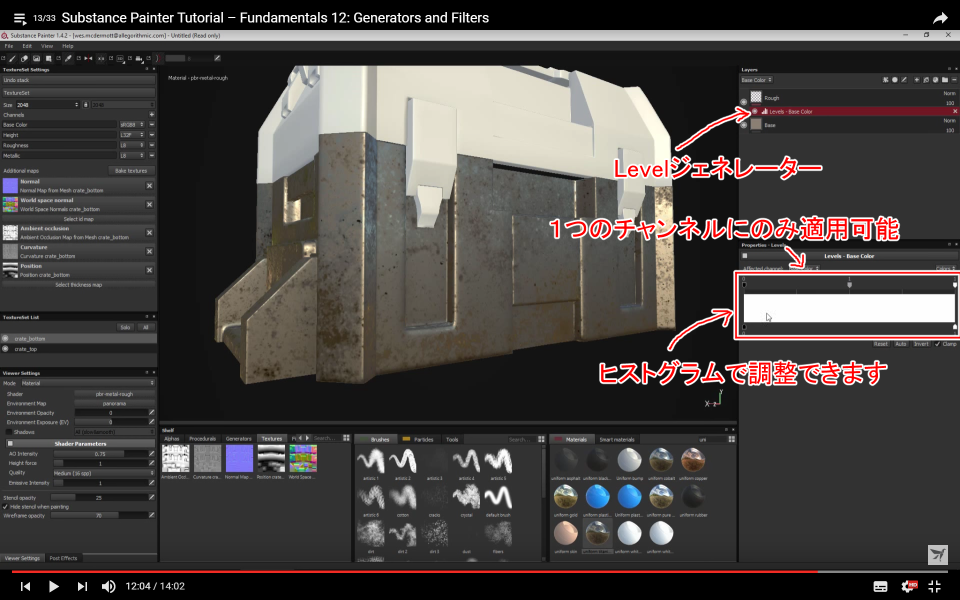
Task: Remove the Metallic channel
Action: pos(152,156)
